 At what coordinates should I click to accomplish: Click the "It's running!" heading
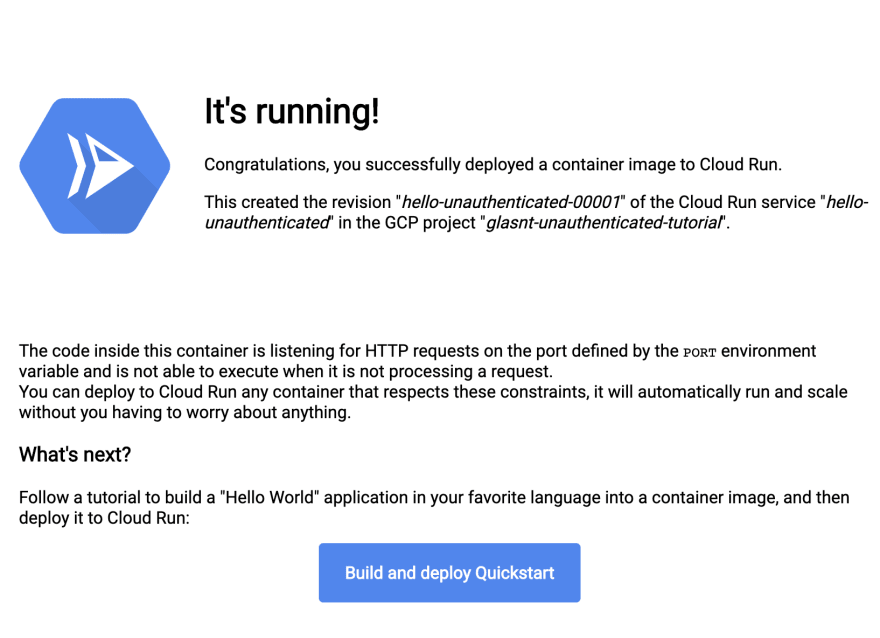[x=292, y=111]
